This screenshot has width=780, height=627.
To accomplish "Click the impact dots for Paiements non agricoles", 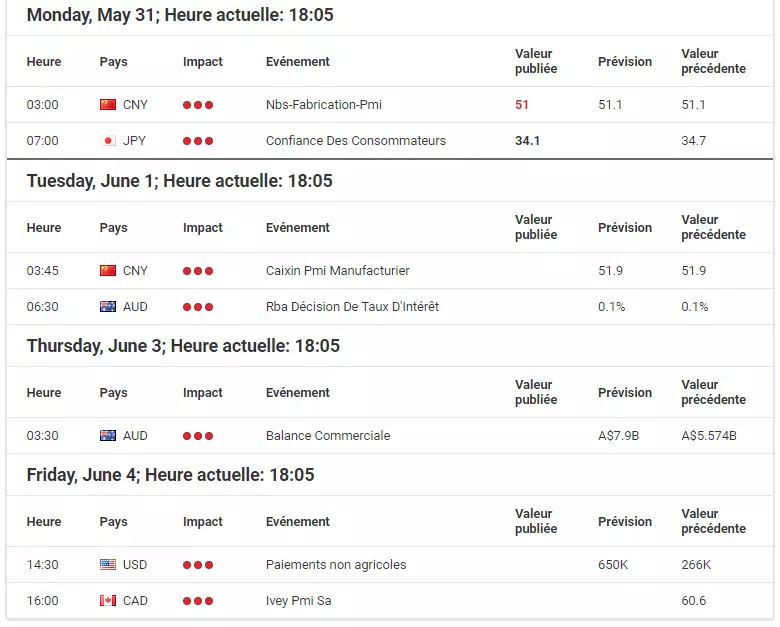I will click(198, 565).
